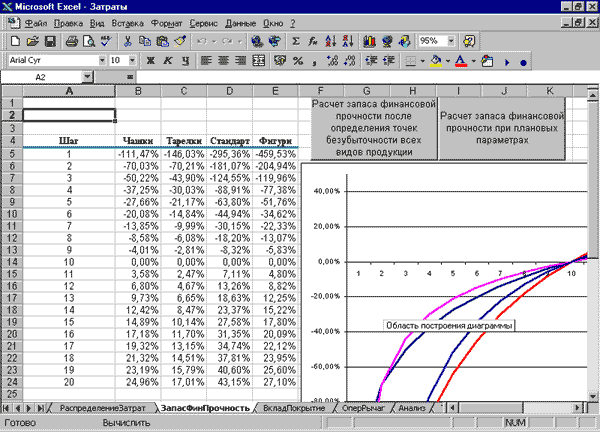Open borders dropdown arrow

[422, 61]
